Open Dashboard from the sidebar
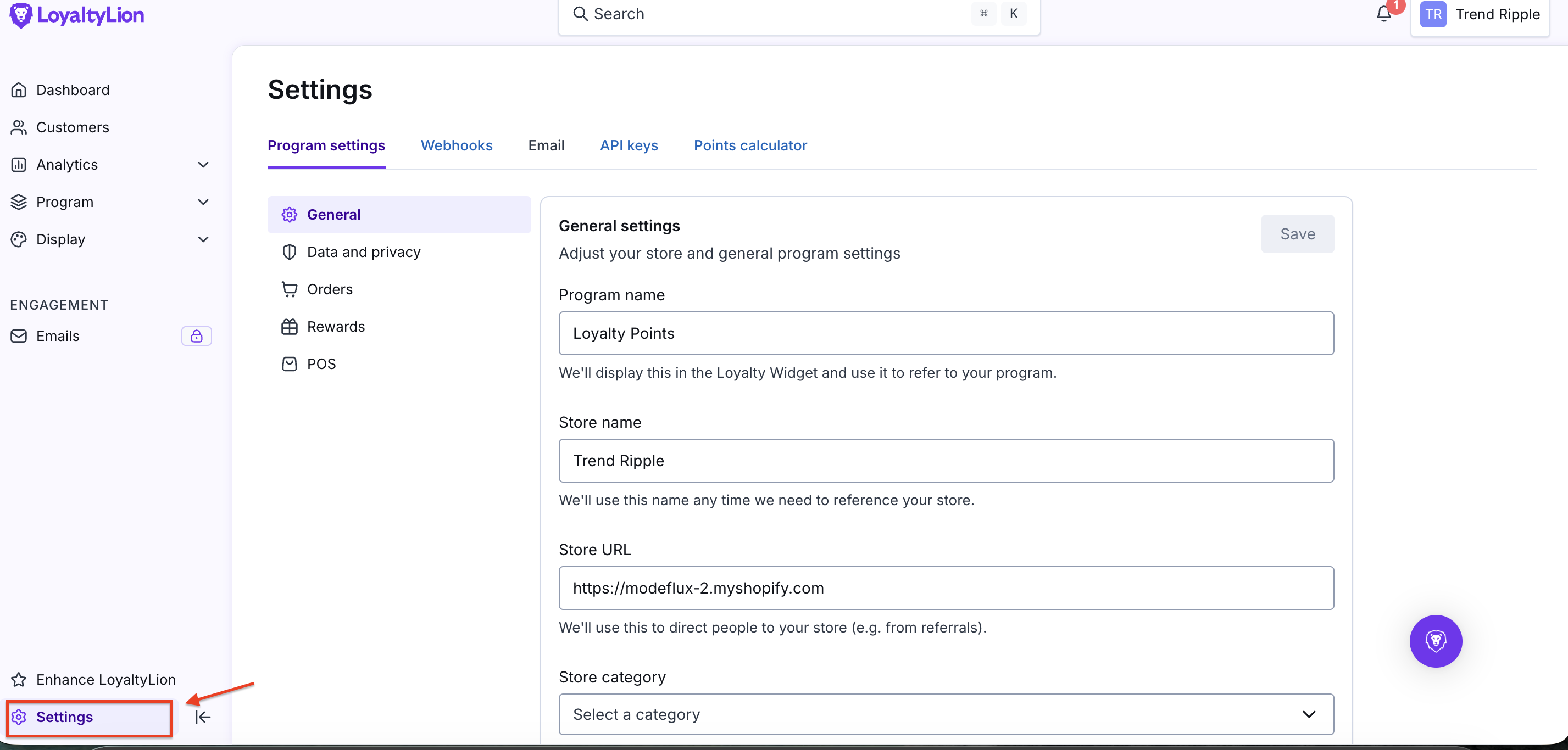Viewport: 1568px width, 750px height. tap(73, 90)
